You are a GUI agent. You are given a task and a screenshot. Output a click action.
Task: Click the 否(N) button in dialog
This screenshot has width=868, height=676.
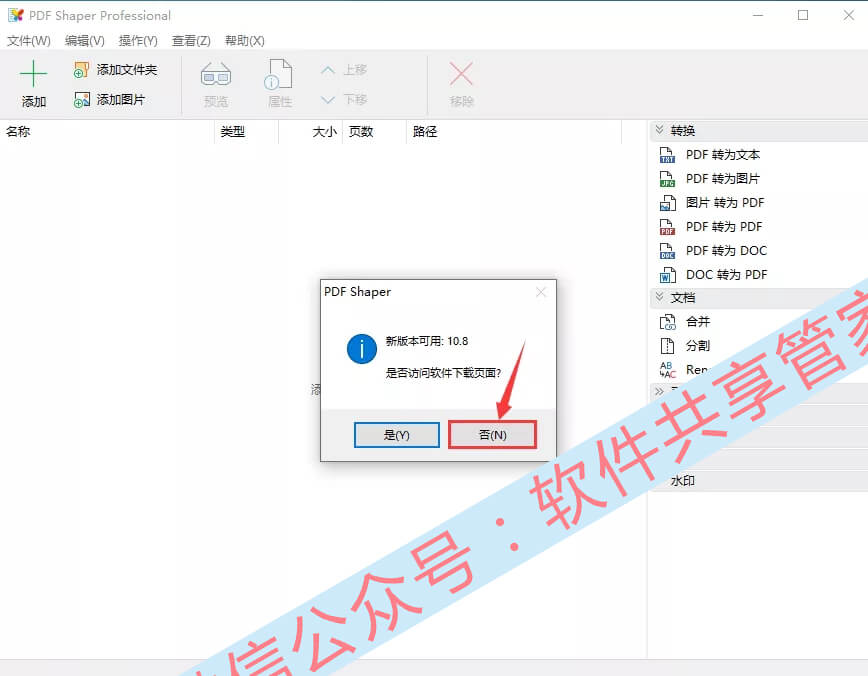pos(492,435)
